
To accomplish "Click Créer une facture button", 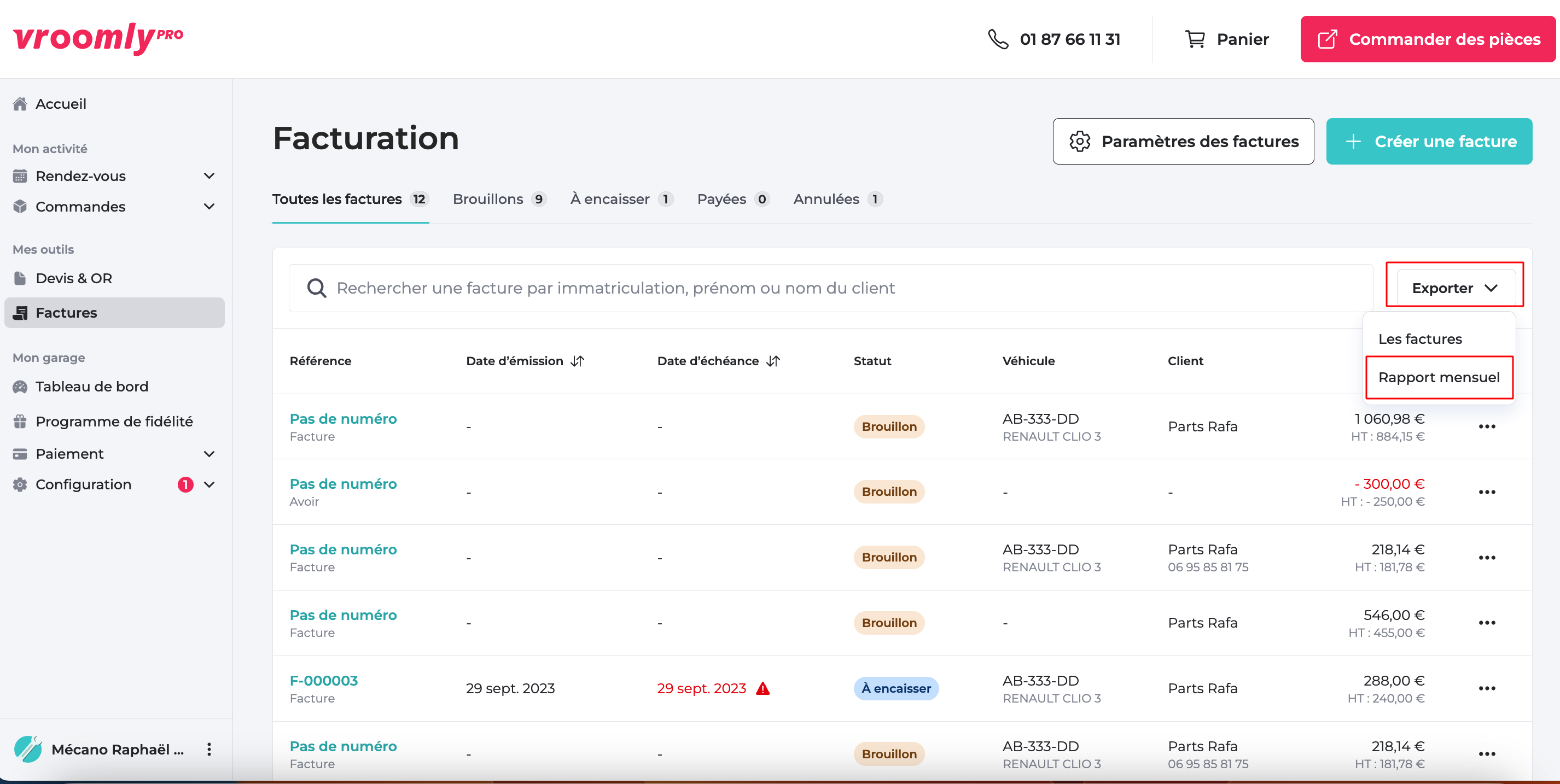I will [x=1429, y=141].
